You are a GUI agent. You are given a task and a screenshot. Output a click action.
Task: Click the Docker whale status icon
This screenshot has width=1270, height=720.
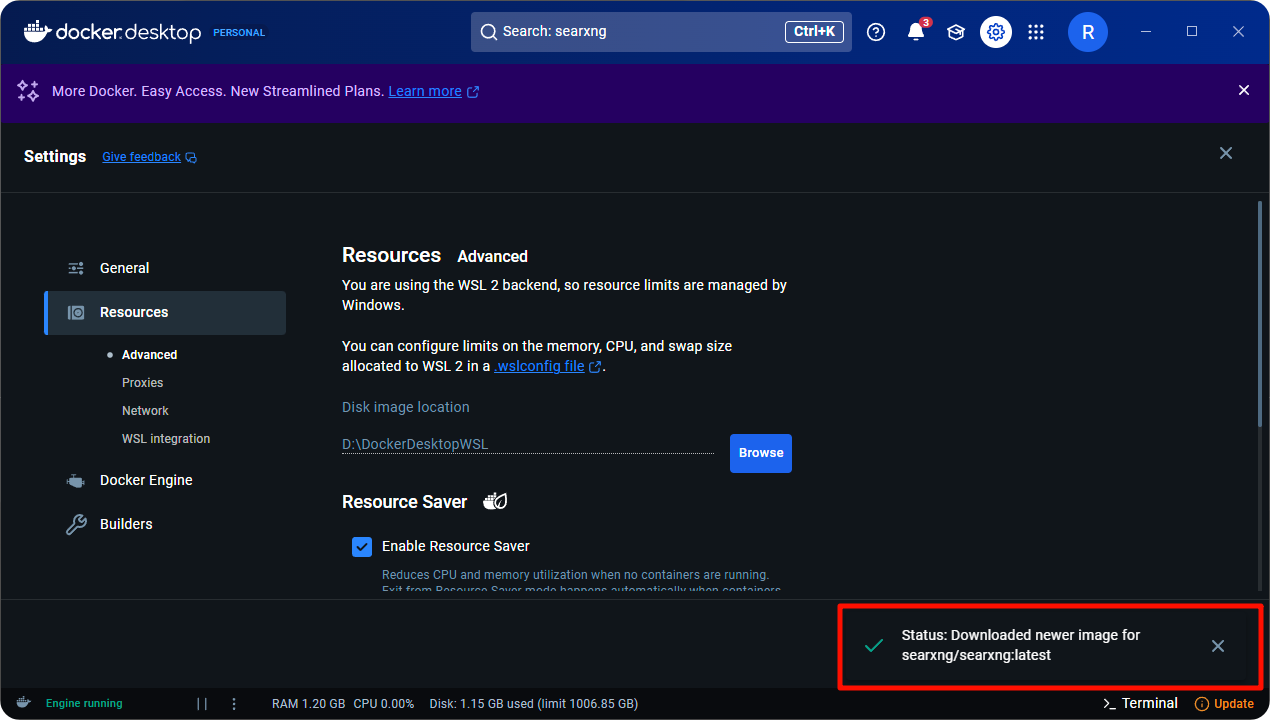pyautogui.click(x=23, y=703)
